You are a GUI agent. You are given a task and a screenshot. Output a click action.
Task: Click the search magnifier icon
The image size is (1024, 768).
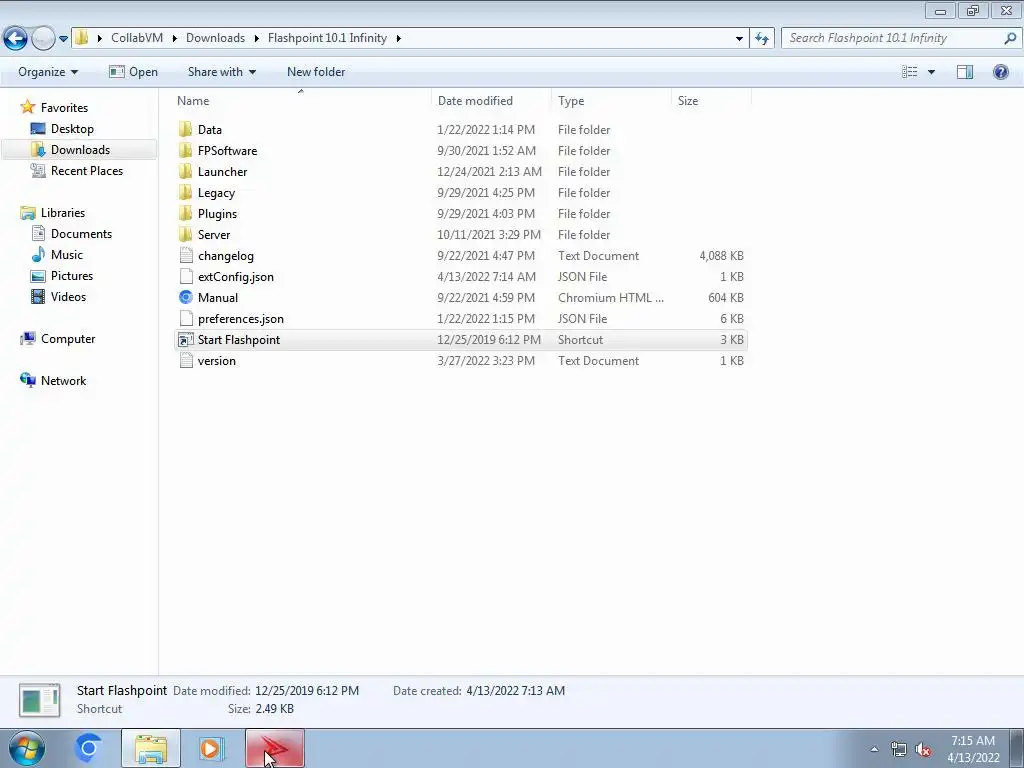pyautogui.click(x=1010, y=38)
